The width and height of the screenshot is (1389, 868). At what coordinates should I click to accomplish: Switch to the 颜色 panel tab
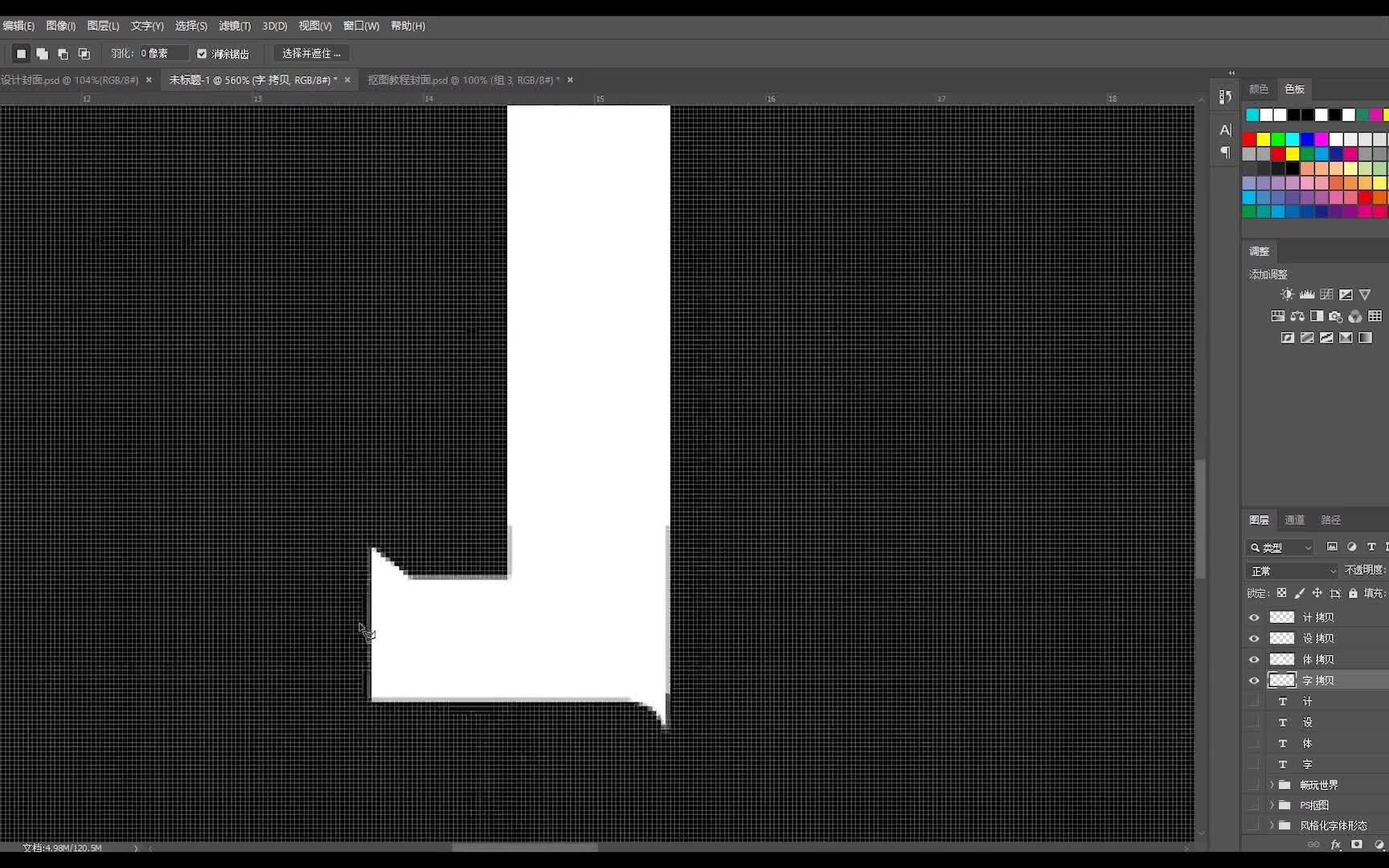[1259, 89]
